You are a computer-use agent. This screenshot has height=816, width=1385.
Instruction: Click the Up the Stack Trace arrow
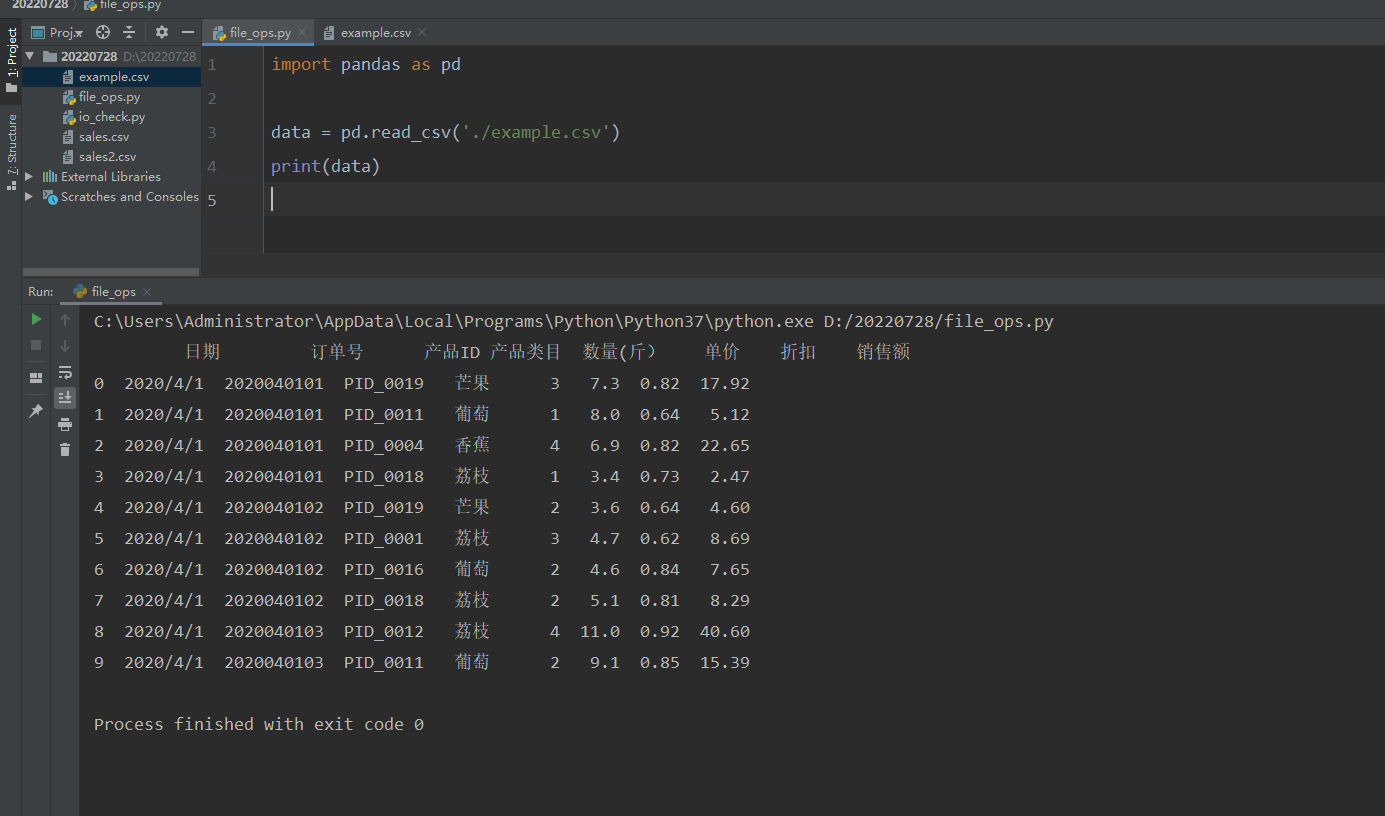(x=65, y=320)
